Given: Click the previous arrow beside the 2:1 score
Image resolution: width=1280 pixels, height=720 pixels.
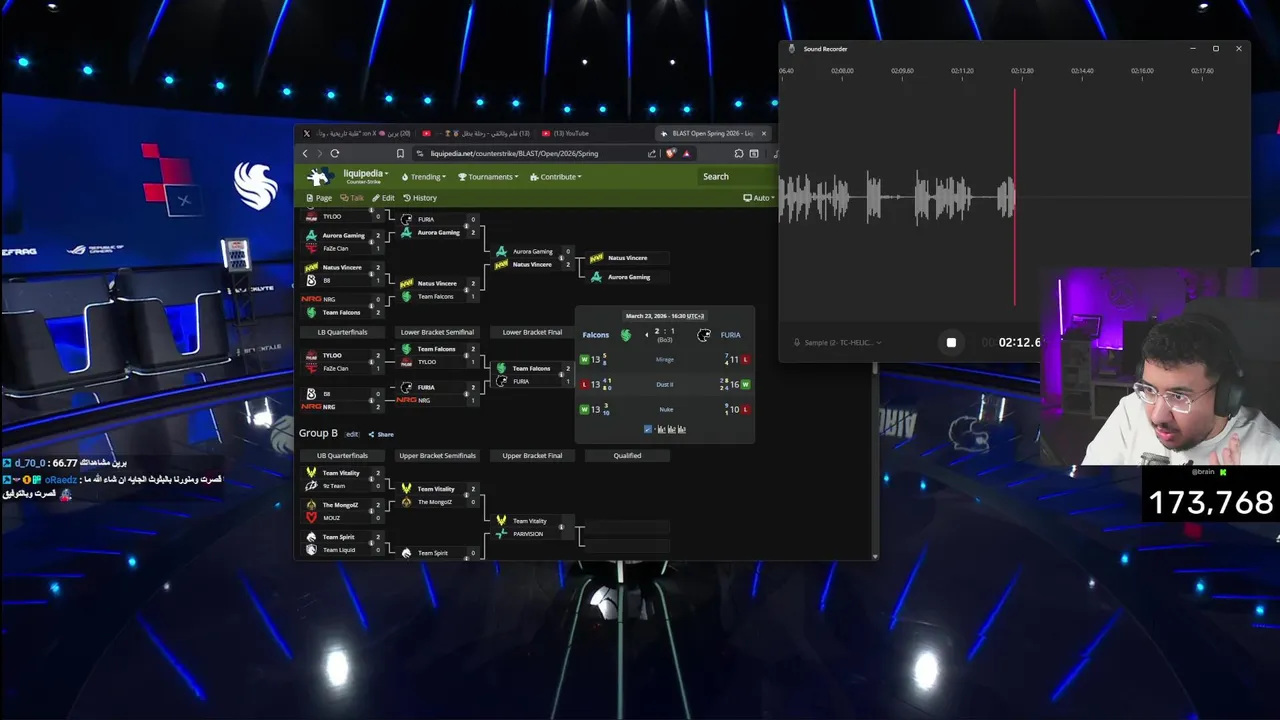Looking at the screenshot, I should [646, 335].
